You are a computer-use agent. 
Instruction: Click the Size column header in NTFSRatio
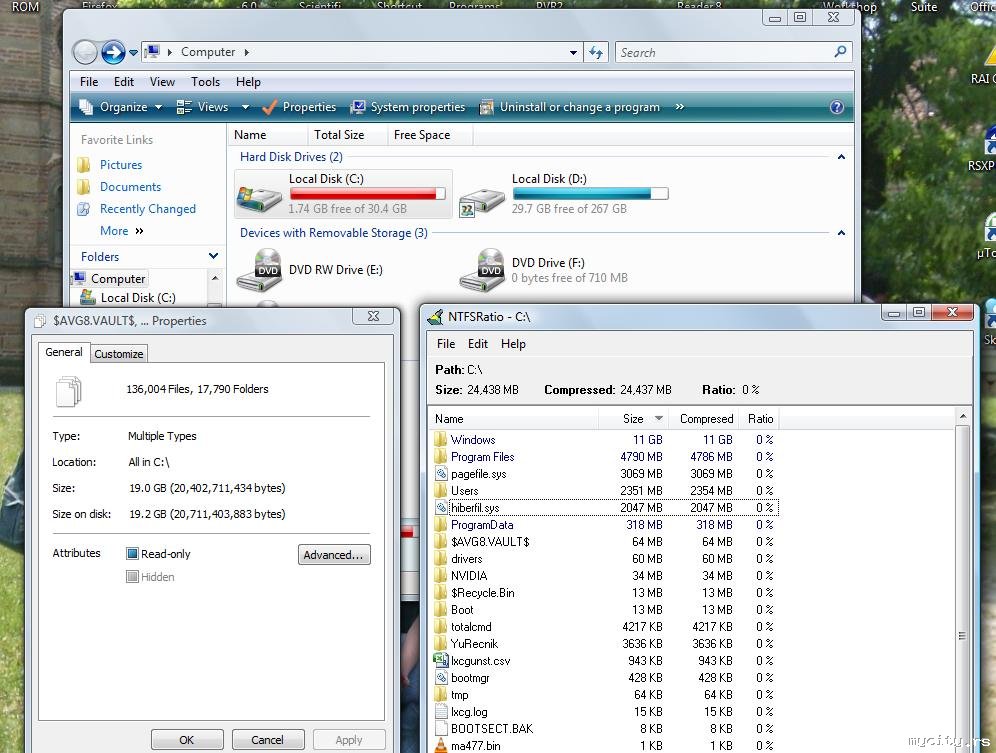tap(633, 419)
